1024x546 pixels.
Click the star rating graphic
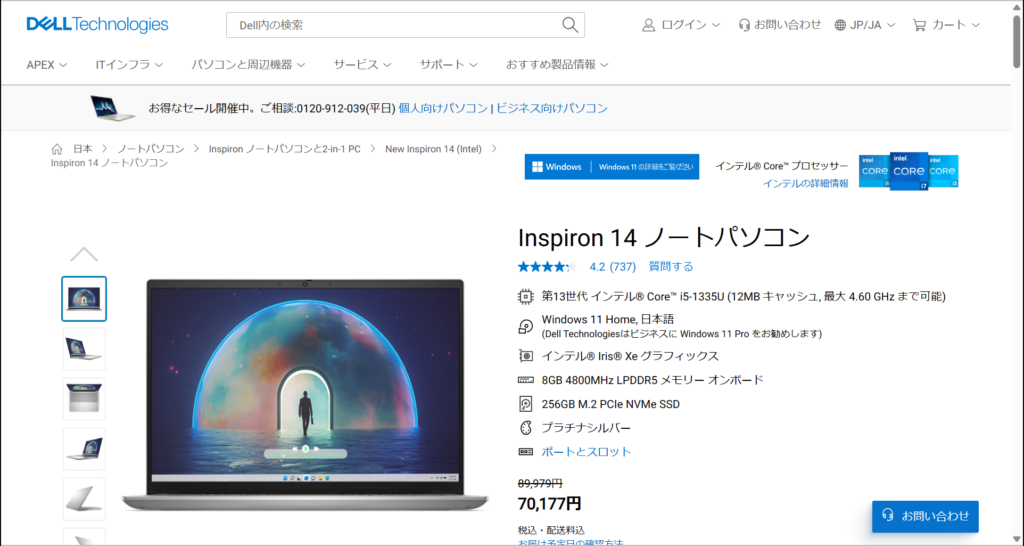pyautogui.click(x=547, y=266)
